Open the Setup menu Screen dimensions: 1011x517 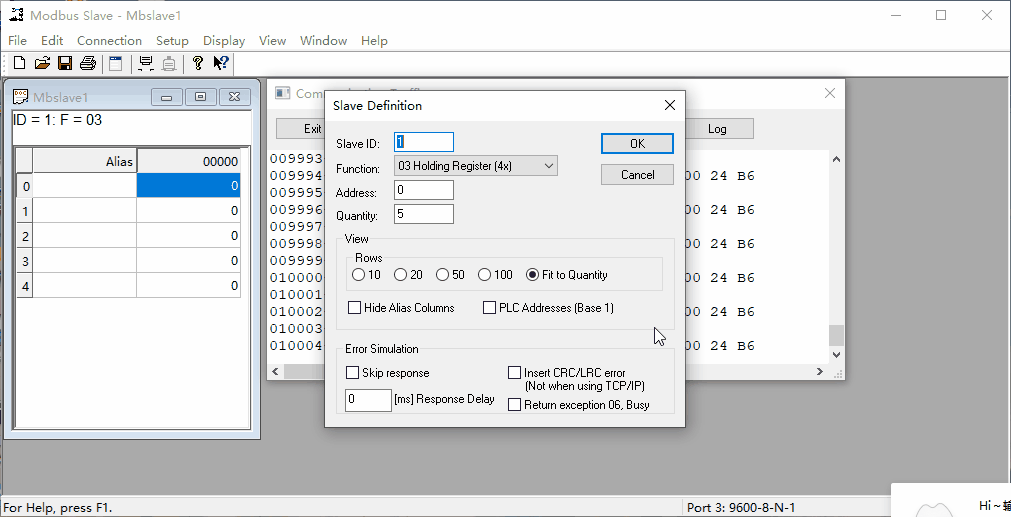[172, 41]
